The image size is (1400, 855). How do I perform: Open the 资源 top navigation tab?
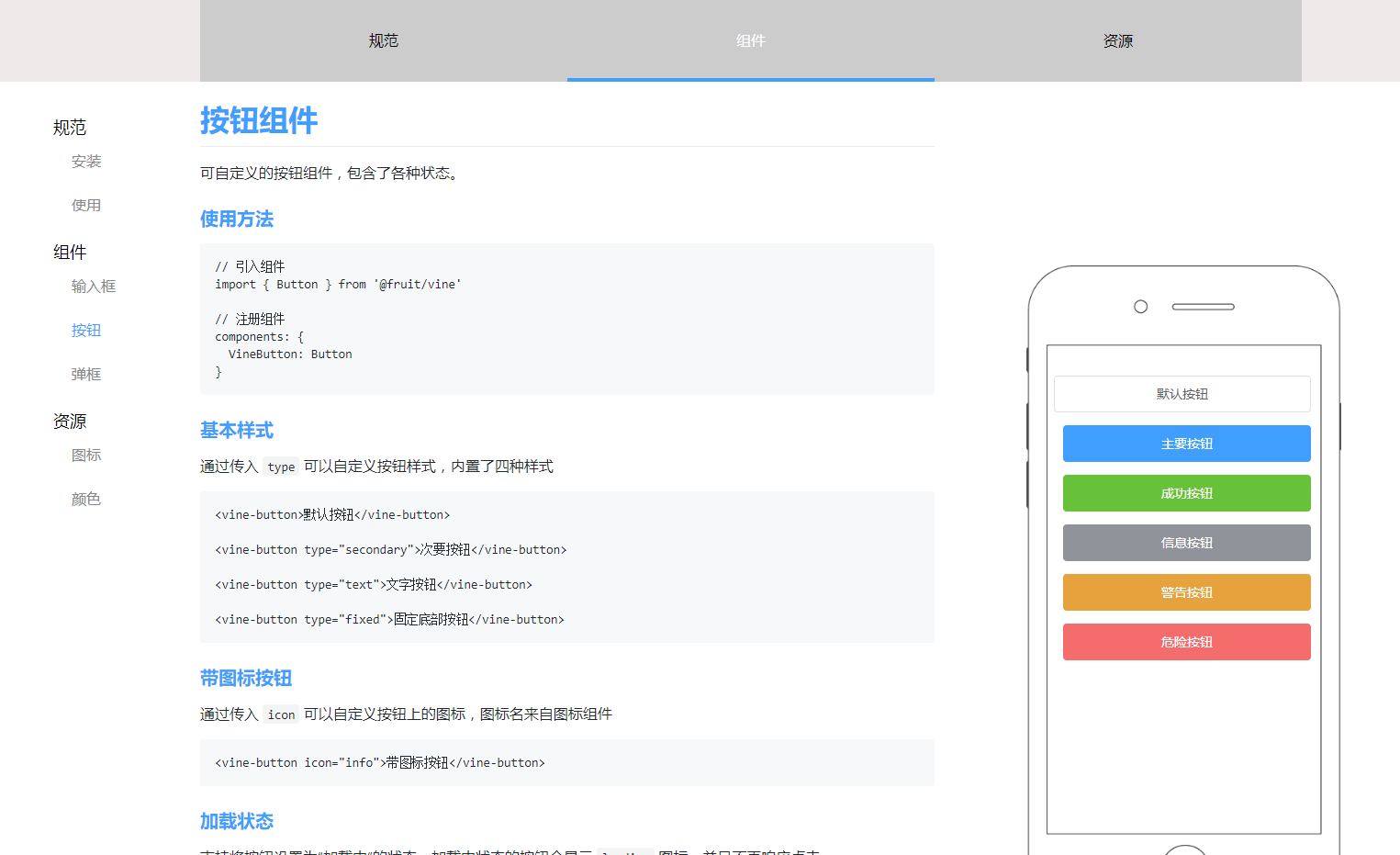tap(1118, 40)
